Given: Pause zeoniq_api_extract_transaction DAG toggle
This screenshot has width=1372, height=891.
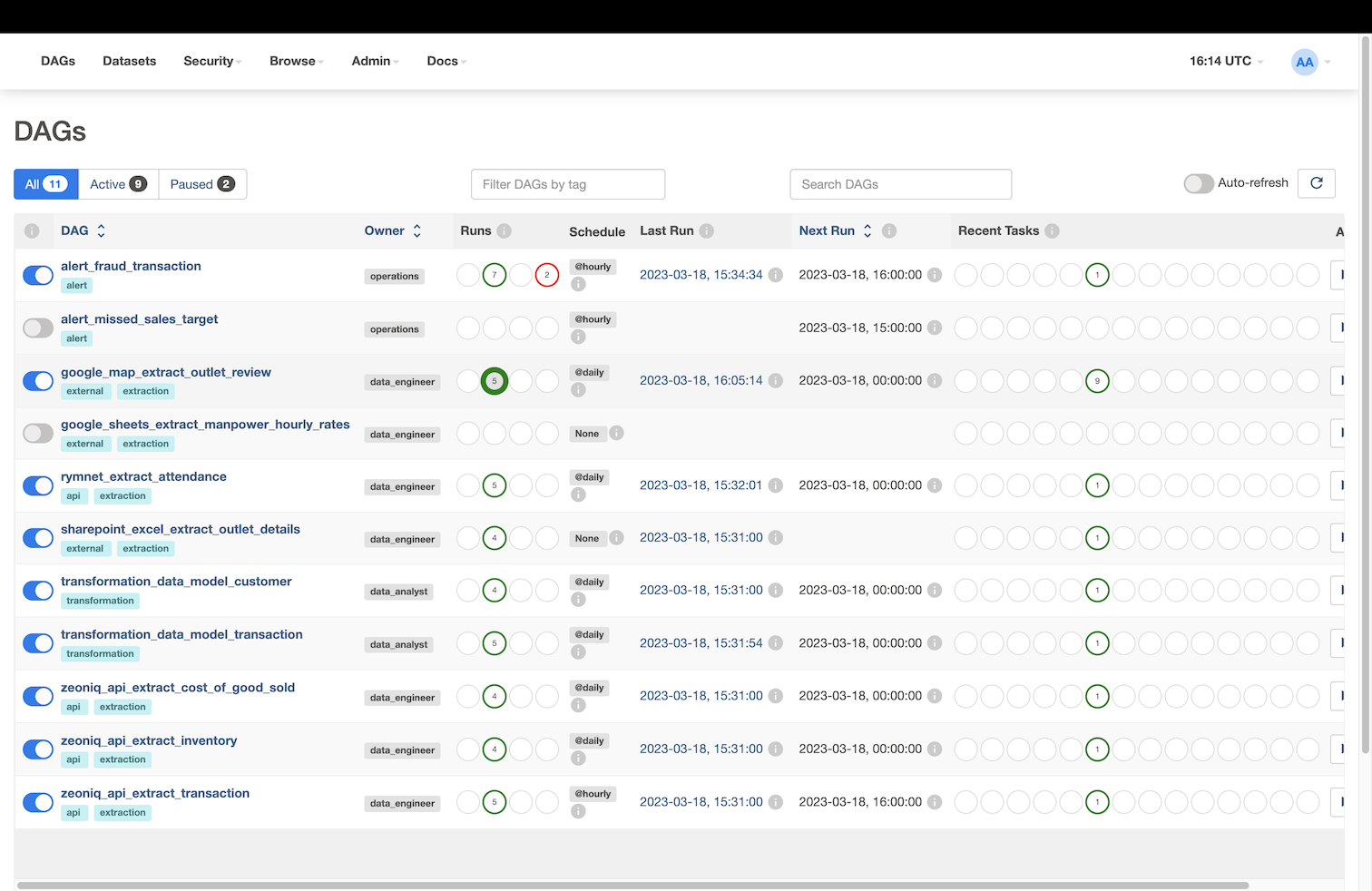Looking at the screenshot, I should [x=38, y=802].
